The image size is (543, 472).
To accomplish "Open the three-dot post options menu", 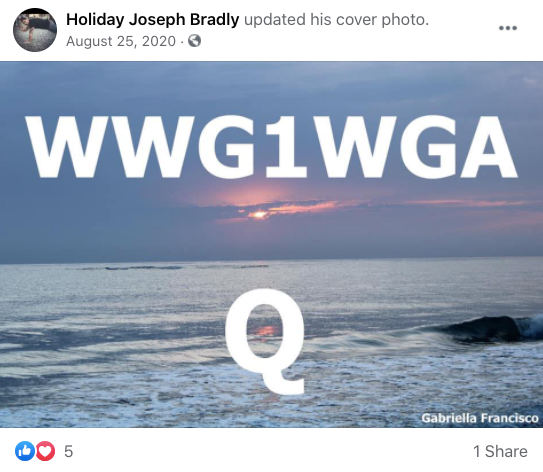I will tap(508, 28).
